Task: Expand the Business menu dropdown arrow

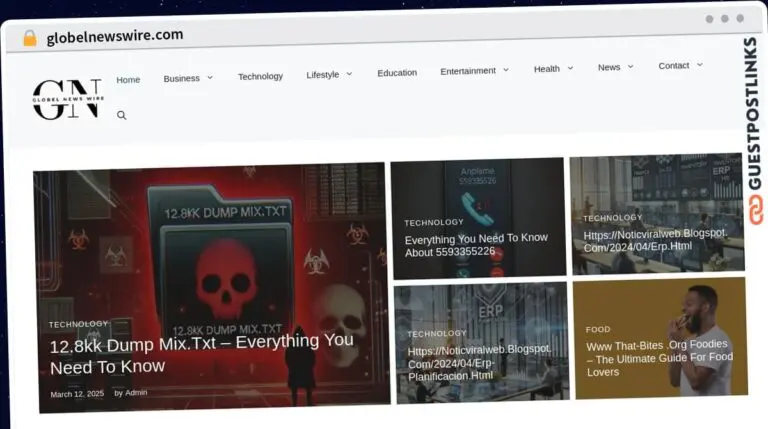Action: click(x=210, y=78)
